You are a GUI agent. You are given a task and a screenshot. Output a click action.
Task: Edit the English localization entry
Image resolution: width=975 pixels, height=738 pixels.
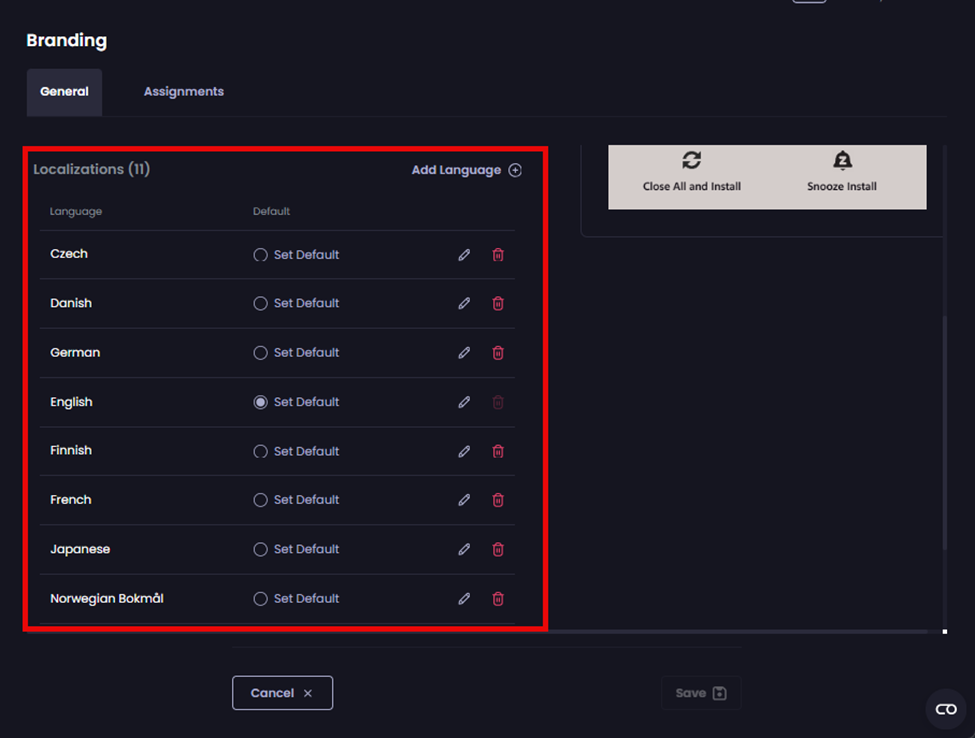[x=463, y=402]
